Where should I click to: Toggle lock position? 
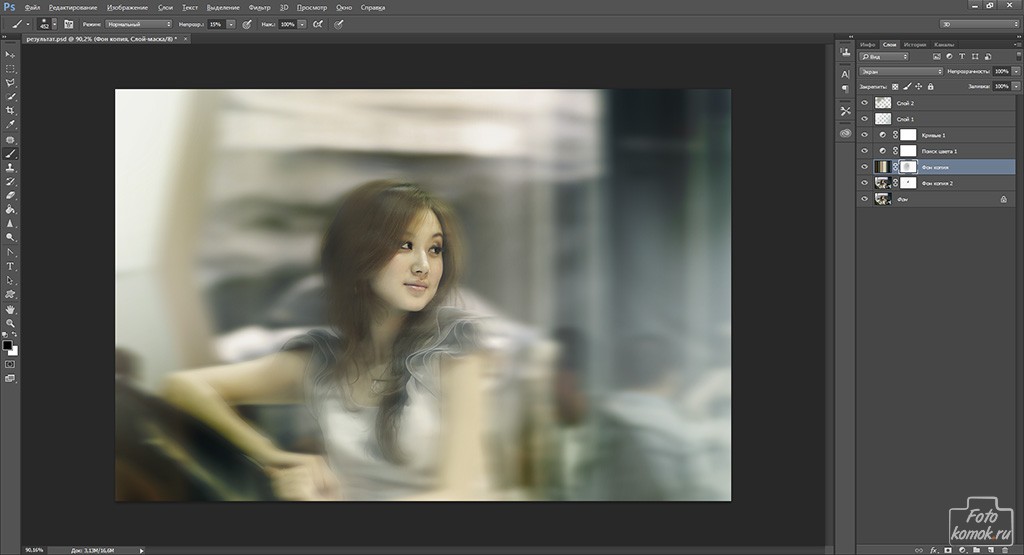(x=919, y=86)
